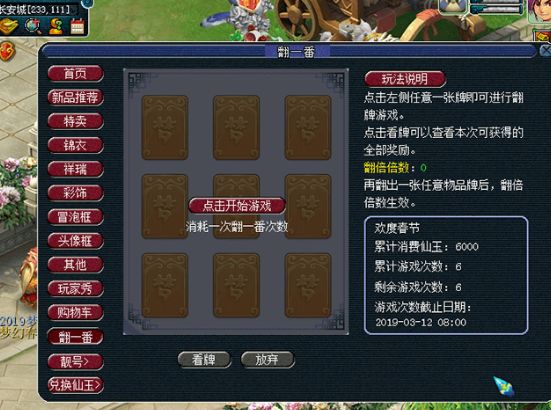The image size is (551, 410).
Task: Open the 购物车 shopping cart
Action: 76,312
